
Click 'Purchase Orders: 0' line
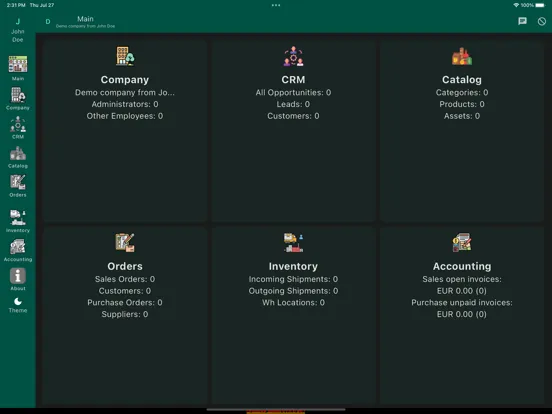[x=125, y=303]
